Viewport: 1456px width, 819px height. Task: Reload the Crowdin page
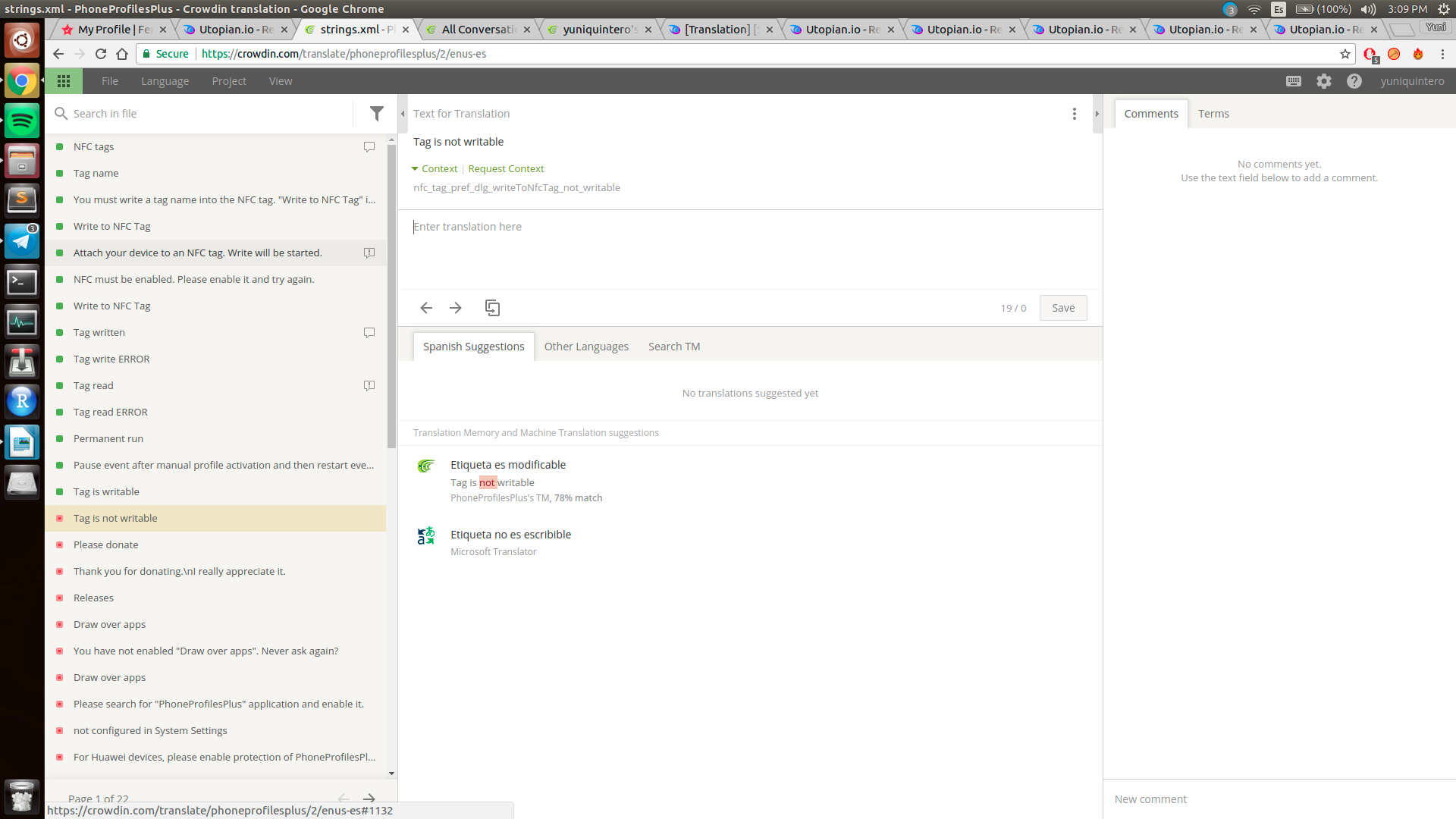pyautogui.click(x=101, y=54)
